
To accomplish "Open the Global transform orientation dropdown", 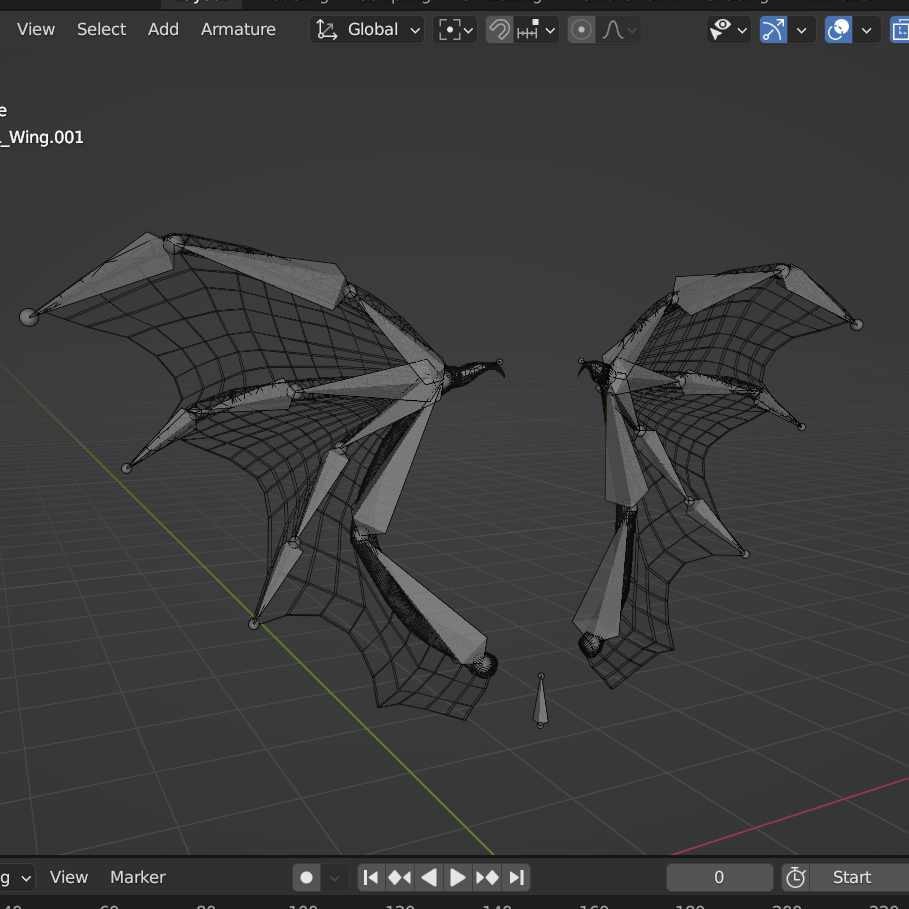I will [x=367, y=30].
